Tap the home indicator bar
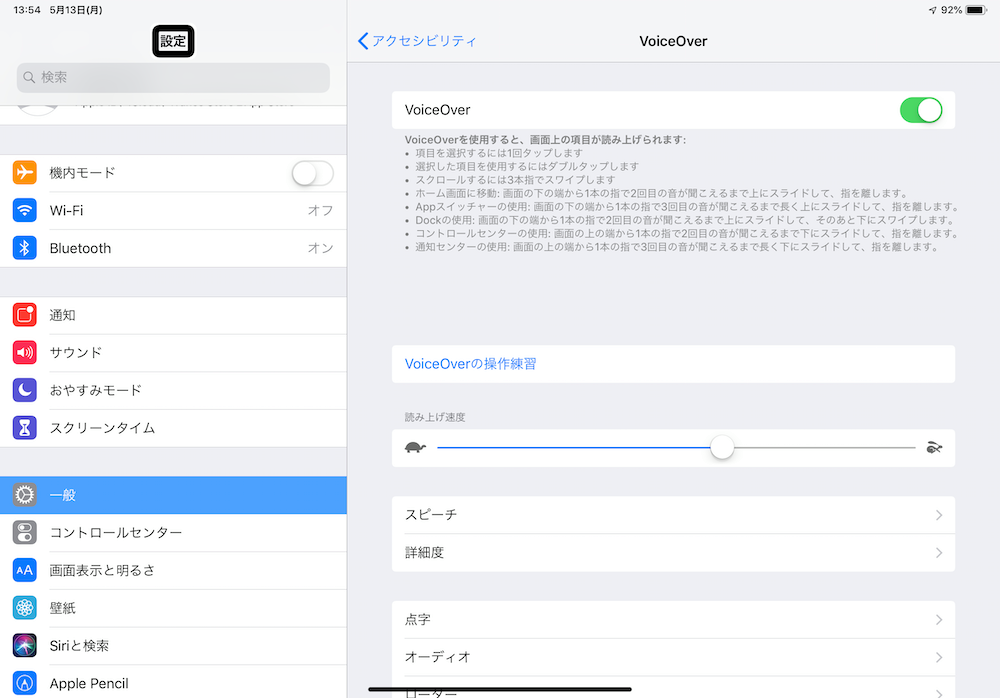The height and width of the screenshot is (698, 1000). [x=500, y=689]
